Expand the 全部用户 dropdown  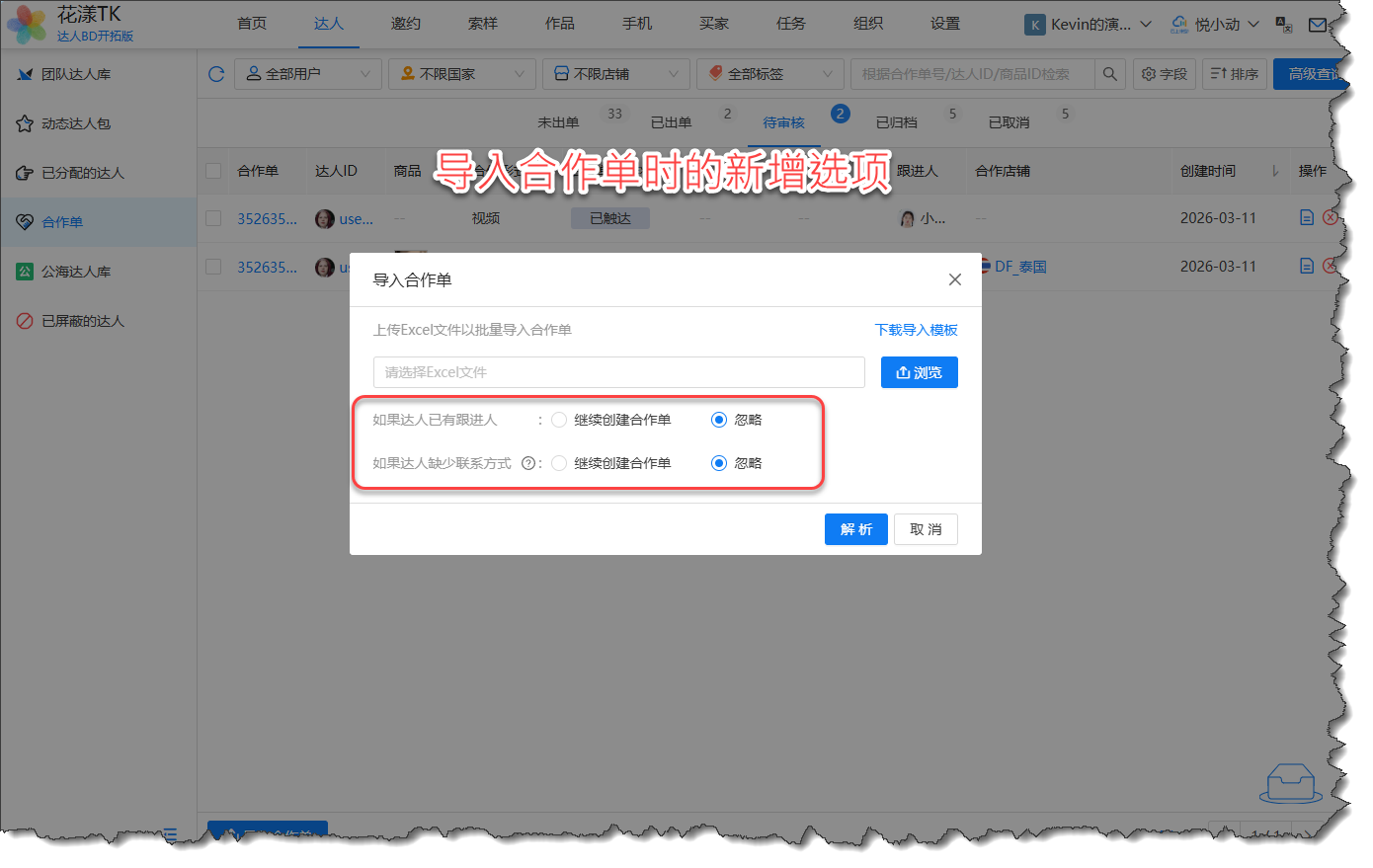[307, 74]
